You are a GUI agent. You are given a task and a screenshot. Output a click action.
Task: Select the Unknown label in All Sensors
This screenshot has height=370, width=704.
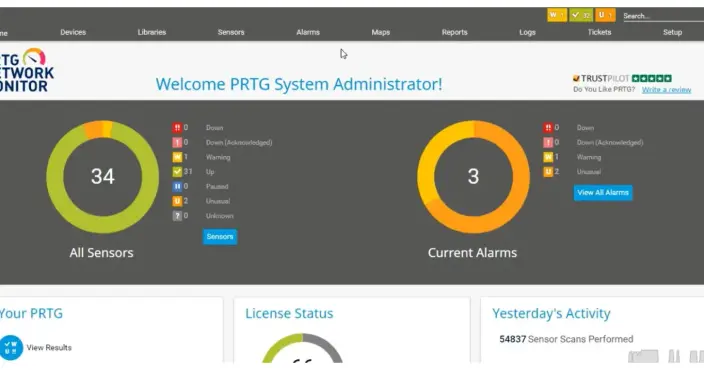(220, 216)
